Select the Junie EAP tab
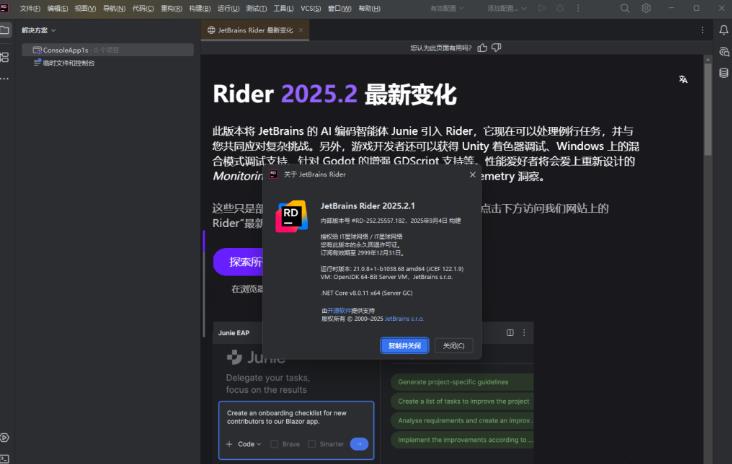 pyautogui.click(x=233, y=333)
